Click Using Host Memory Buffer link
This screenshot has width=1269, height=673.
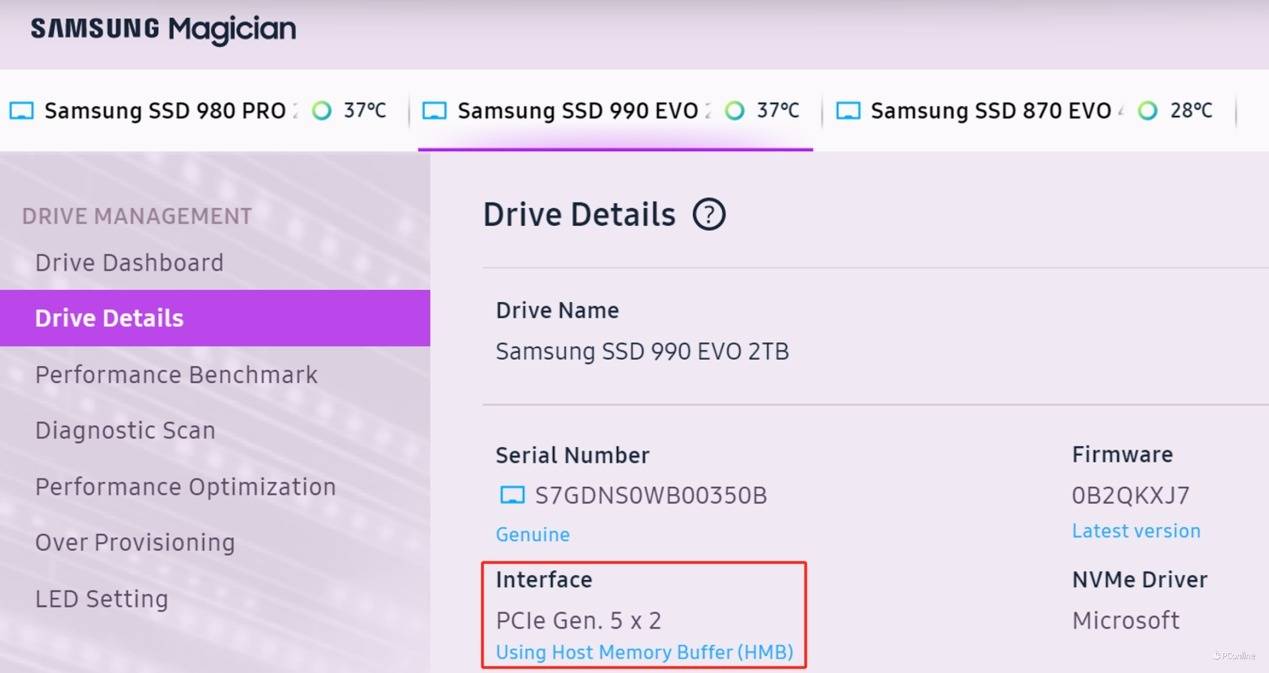click(644, 653)
